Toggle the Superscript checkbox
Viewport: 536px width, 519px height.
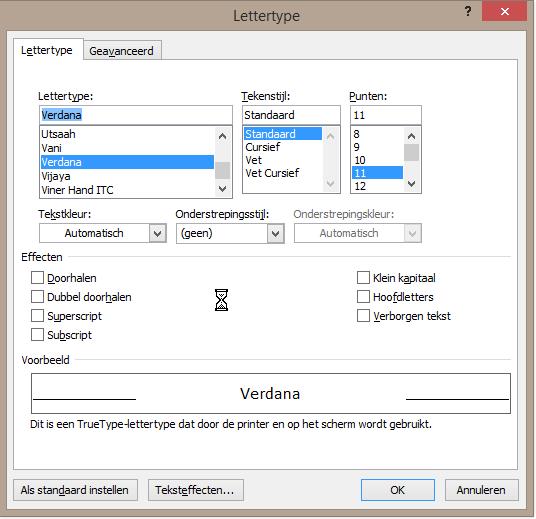tap(37, 316)
